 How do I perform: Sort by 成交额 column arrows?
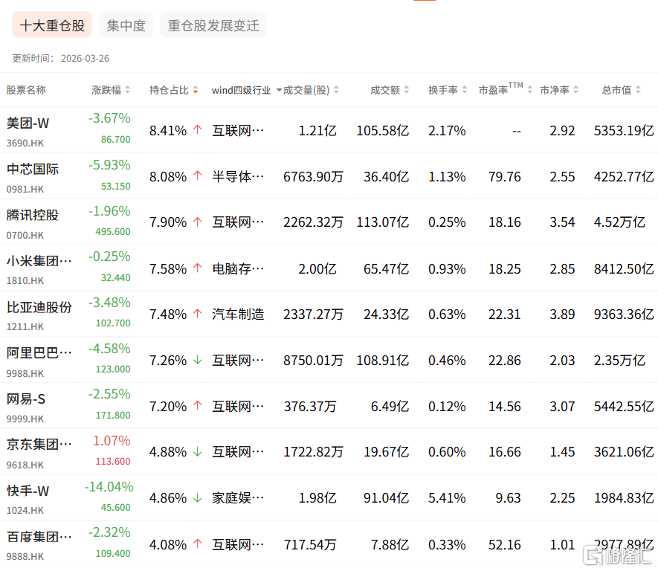406,90
